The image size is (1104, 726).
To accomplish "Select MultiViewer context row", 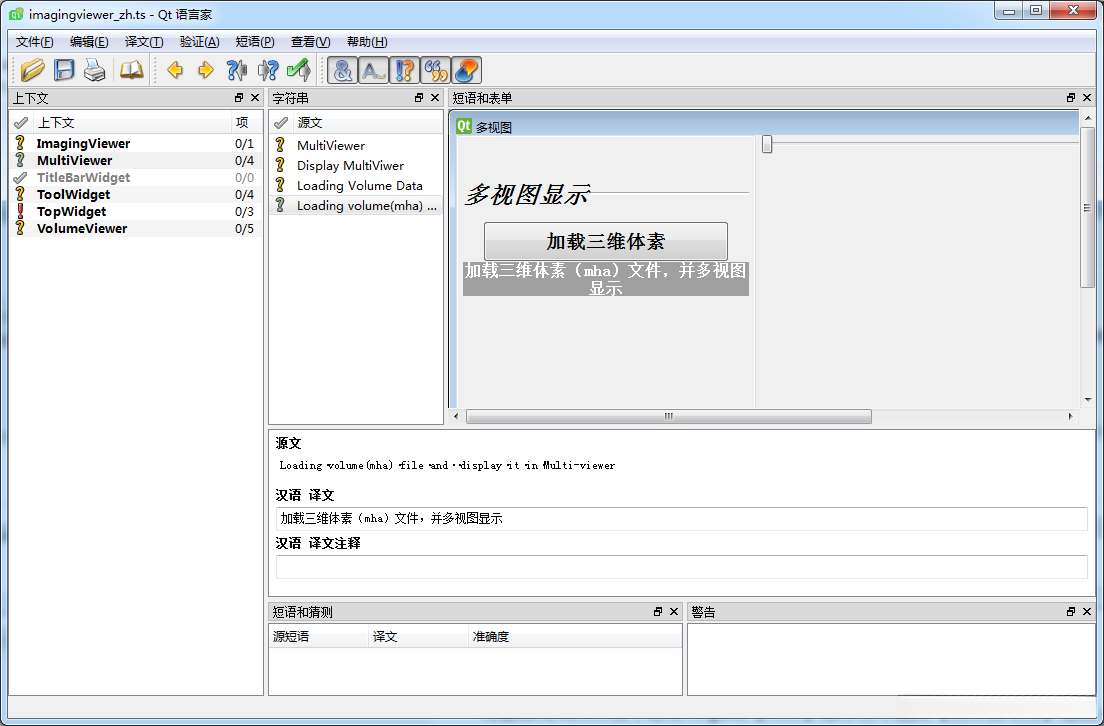I will tap(136, 161).
